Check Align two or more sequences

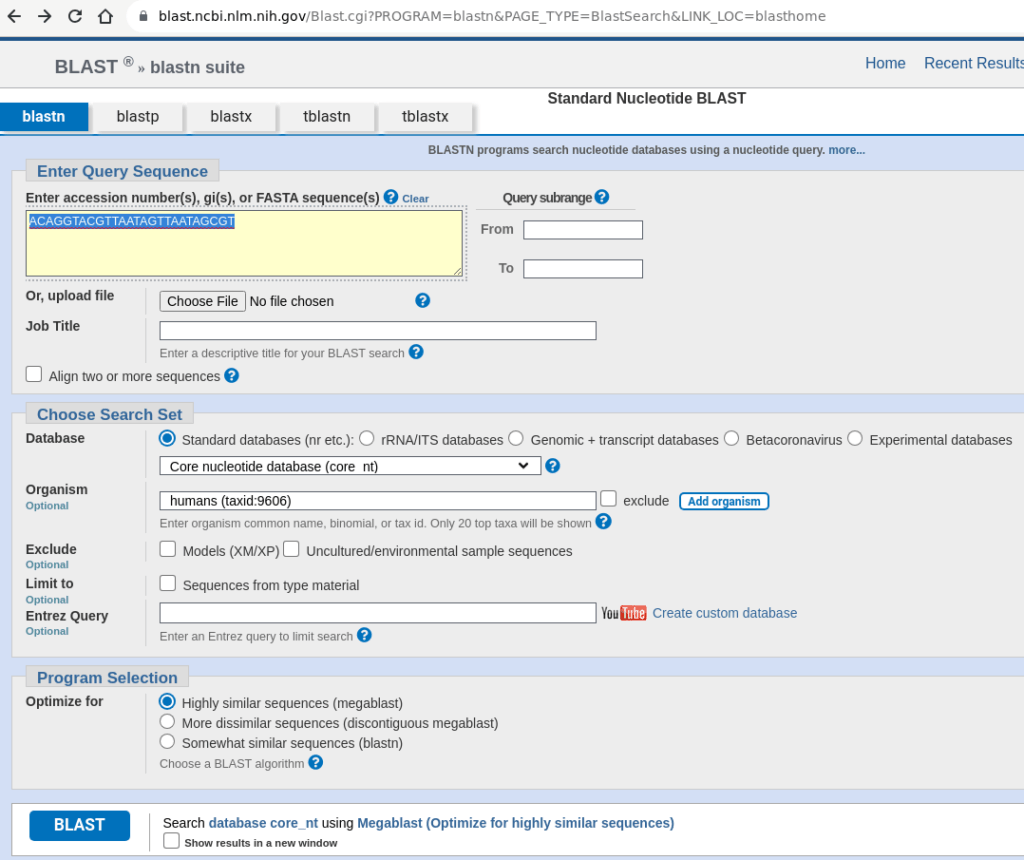[34, 374]
